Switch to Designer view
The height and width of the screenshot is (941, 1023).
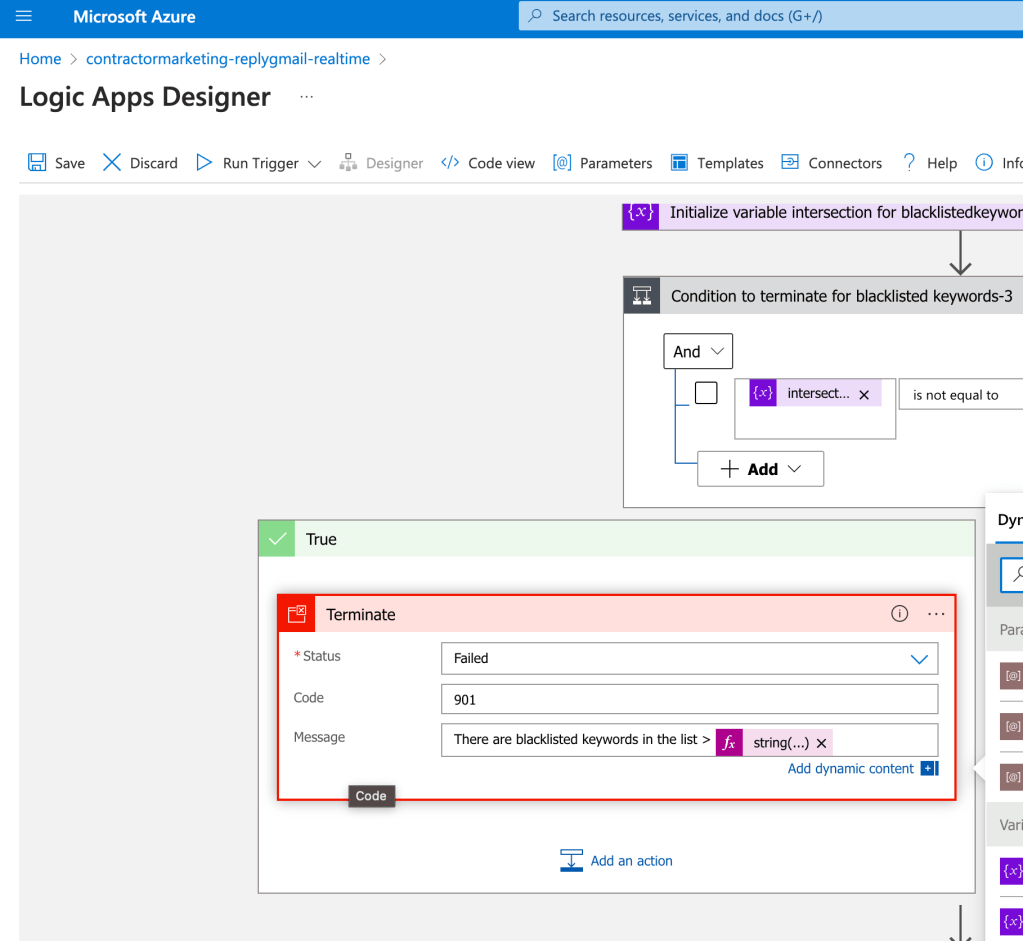pyautogui.click(x=381, y=162)
